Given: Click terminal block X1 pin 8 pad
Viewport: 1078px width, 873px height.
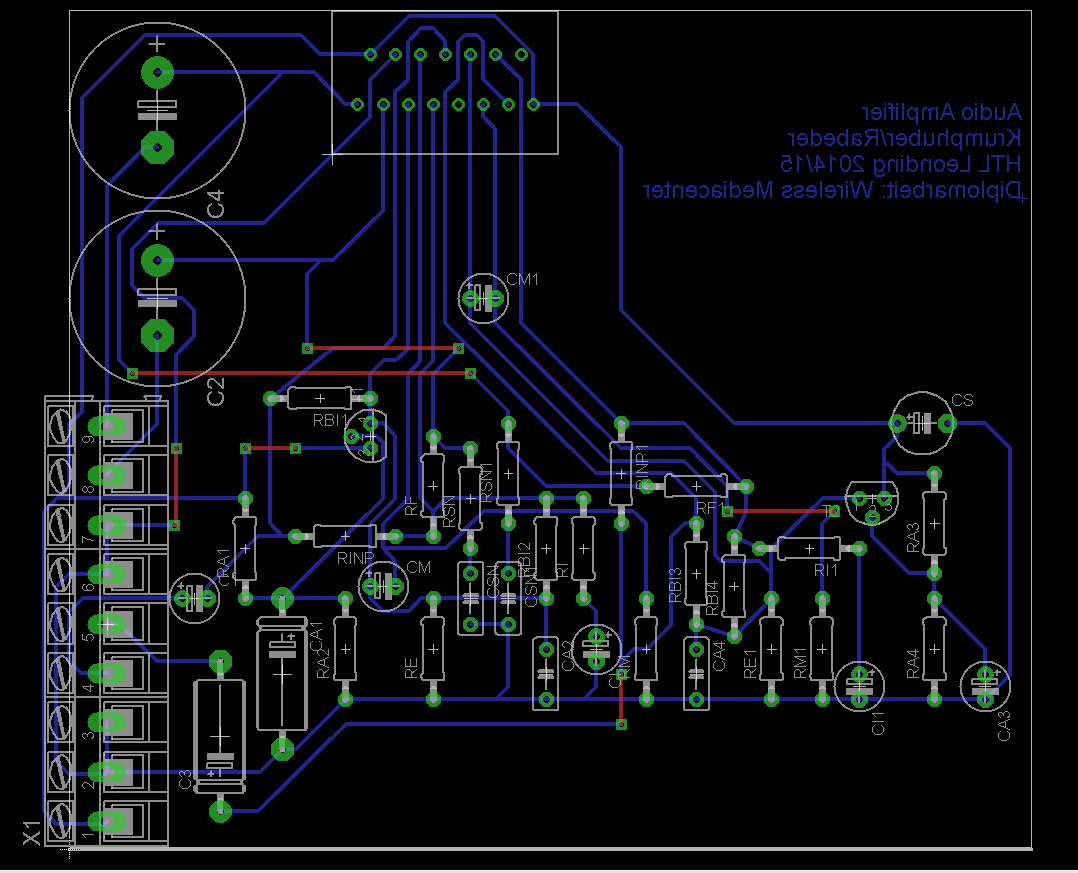Looking at the screenshot, I should point(108,475).
